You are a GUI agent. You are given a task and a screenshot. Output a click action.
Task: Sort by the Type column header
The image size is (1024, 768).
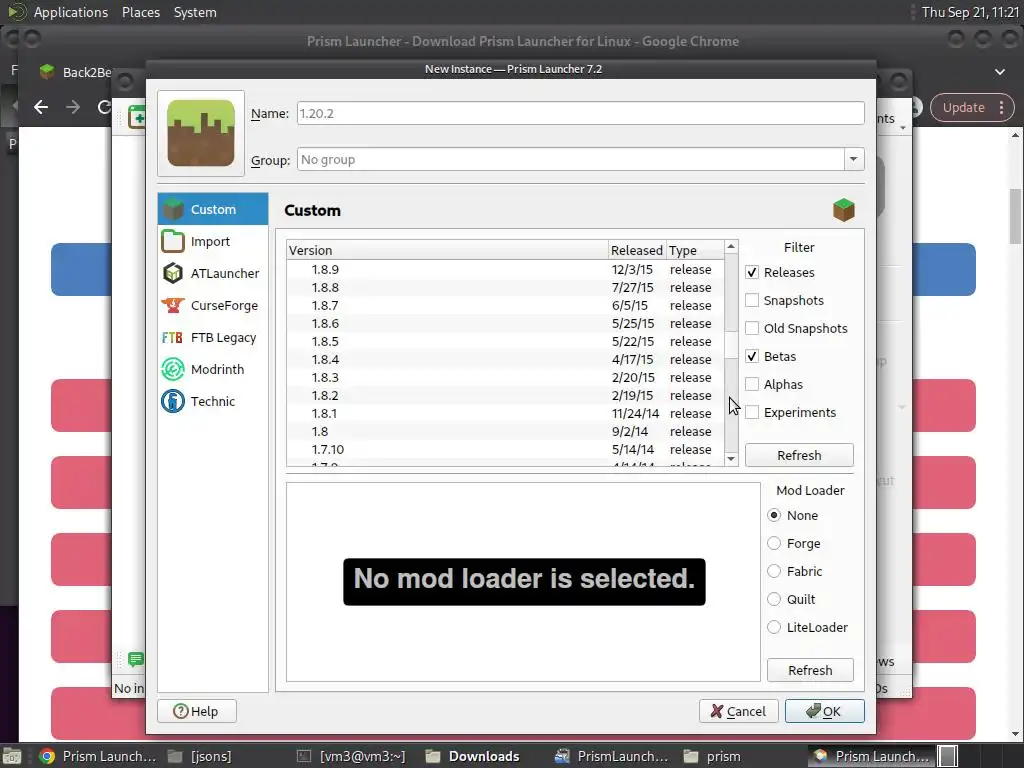tap(694, 250)
